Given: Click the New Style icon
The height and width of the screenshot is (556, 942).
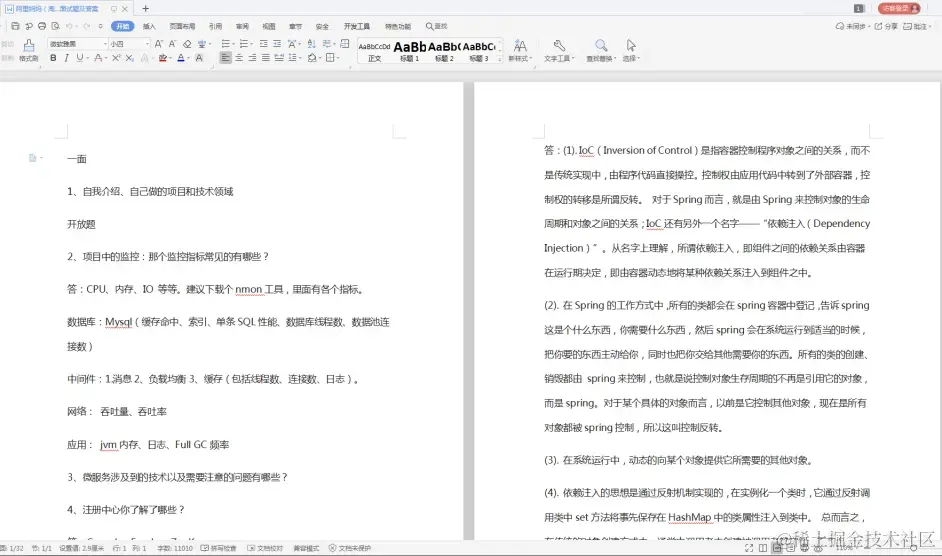Looking at the screenshot, I should point(520,50).
